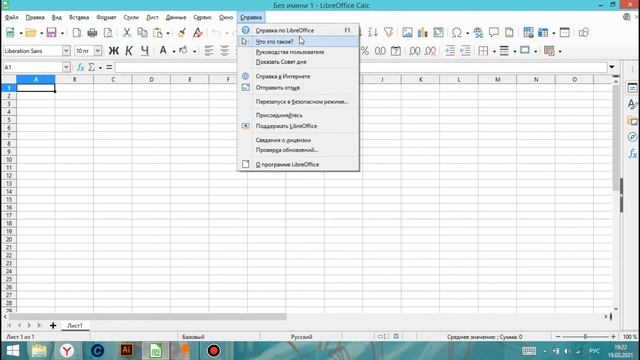Choose 'Справка по LibreOffice' entry
Viewport: 640px width, 360px height.
pos(298,30)
